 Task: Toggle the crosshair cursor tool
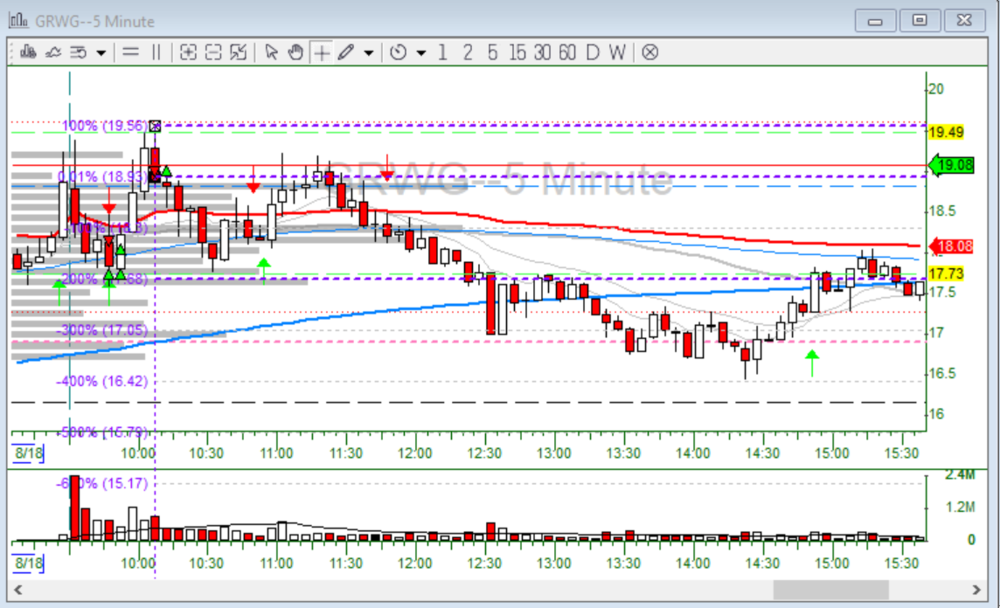point(321,53)
